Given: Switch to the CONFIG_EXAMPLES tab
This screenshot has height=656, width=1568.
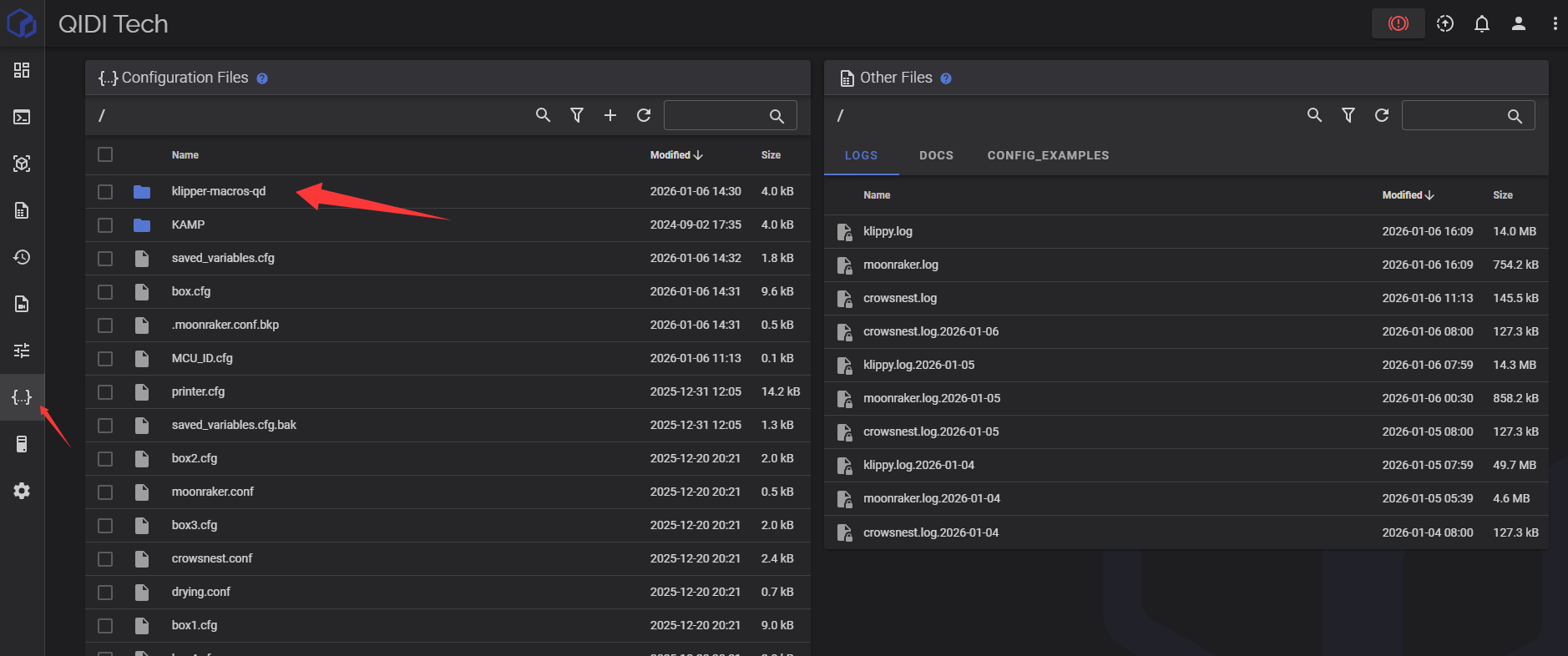Looking at the screenshot, I should coord(1048,155).
